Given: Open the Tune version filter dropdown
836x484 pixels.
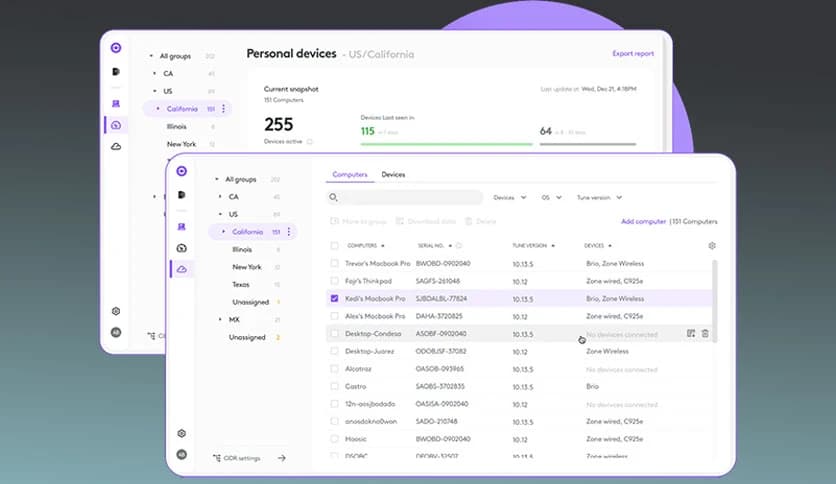Looking at the screenshot, I should (599, 198).
